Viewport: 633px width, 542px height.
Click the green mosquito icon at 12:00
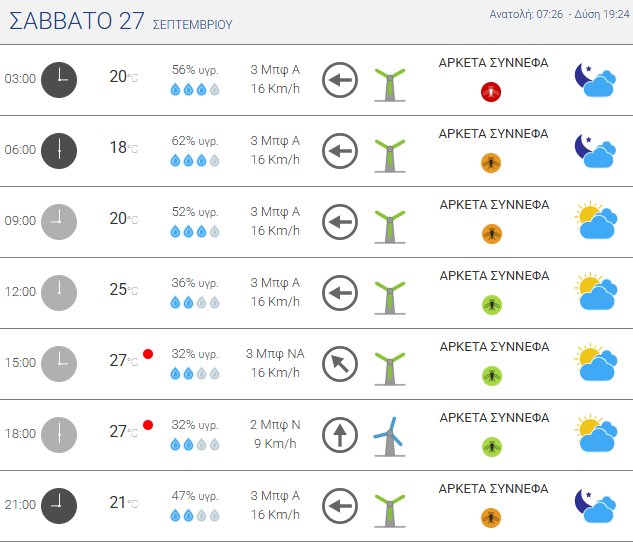coord(492,305)
